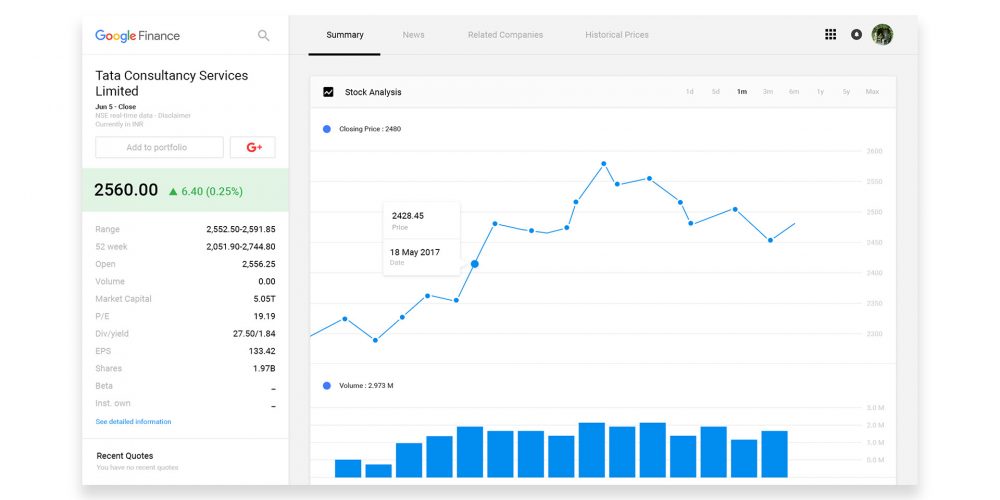Image resolution: width=1000 pixels, height=500 pixels.
Task: Click the 18 May 2017 date value
Action: pyautogui.click(x=415, y=252)
